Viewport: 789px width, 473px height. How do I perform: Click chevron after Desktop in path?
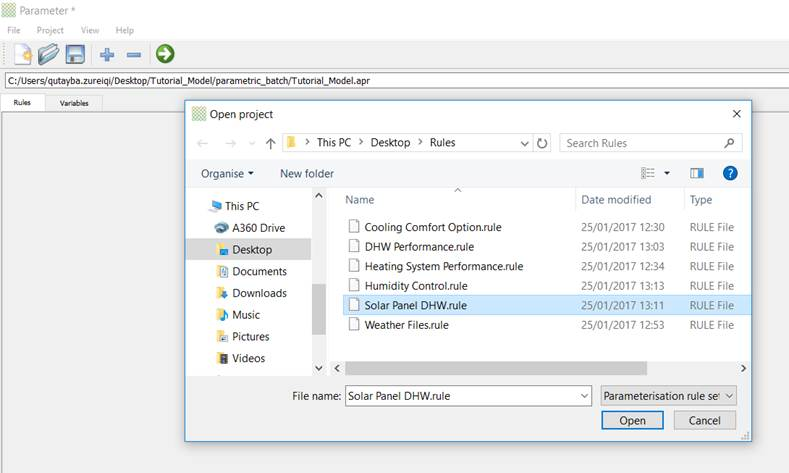tap(420, 142)
